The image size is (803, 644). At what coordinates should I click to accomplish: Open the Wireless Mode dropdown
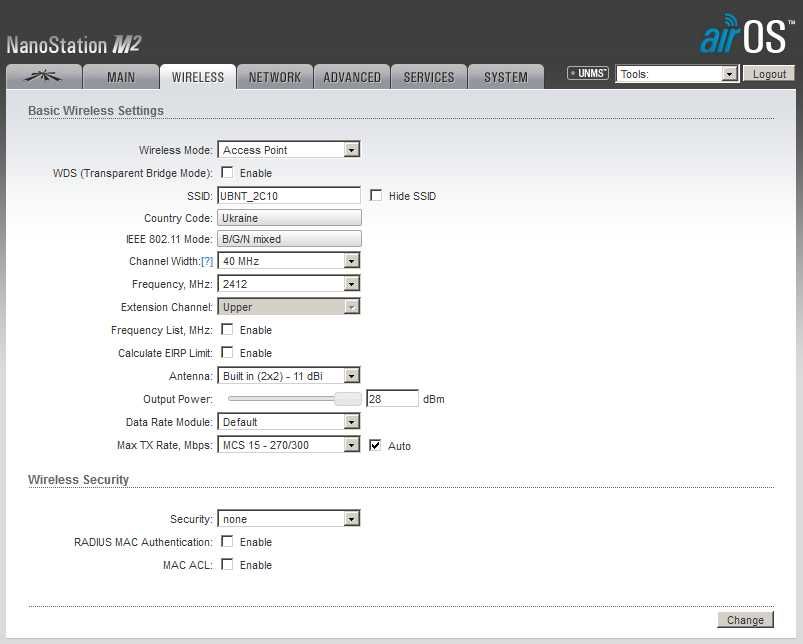(289, 149)
